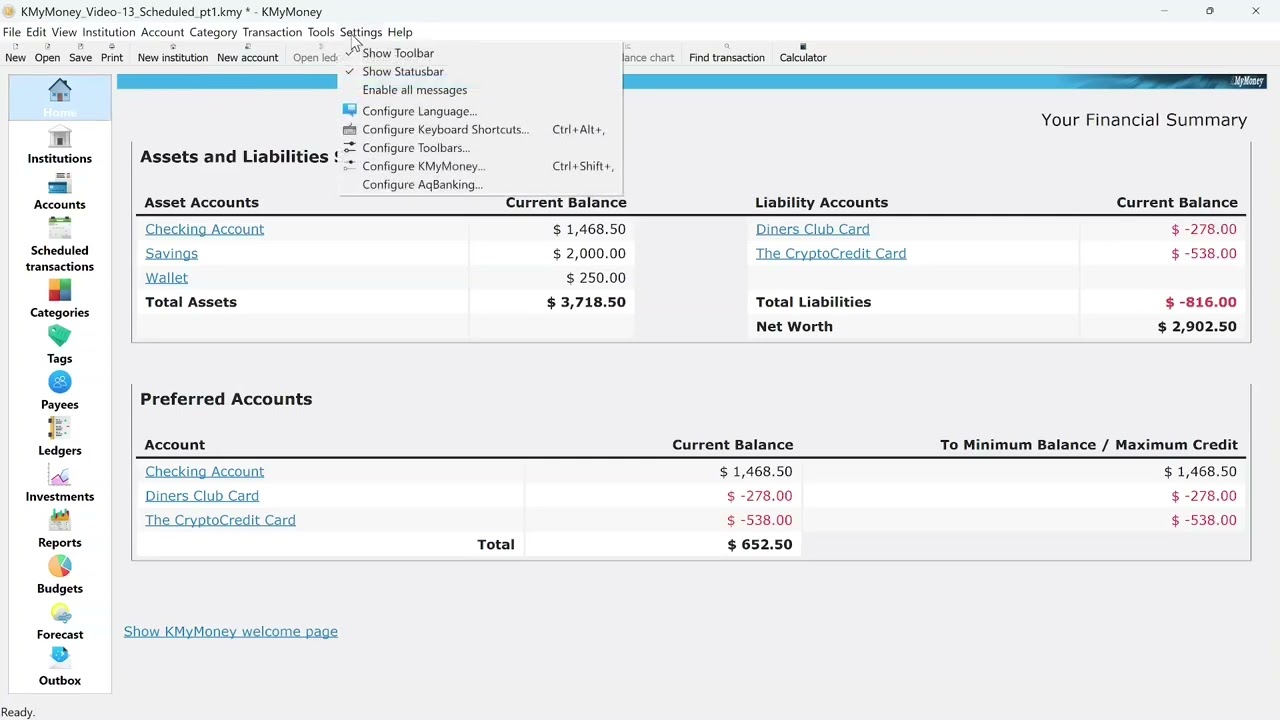The image size is (1280, 720).
Task: Choose Configure KMyMoney menu entry
Action: pyautogui.click(x=480, y=166)
